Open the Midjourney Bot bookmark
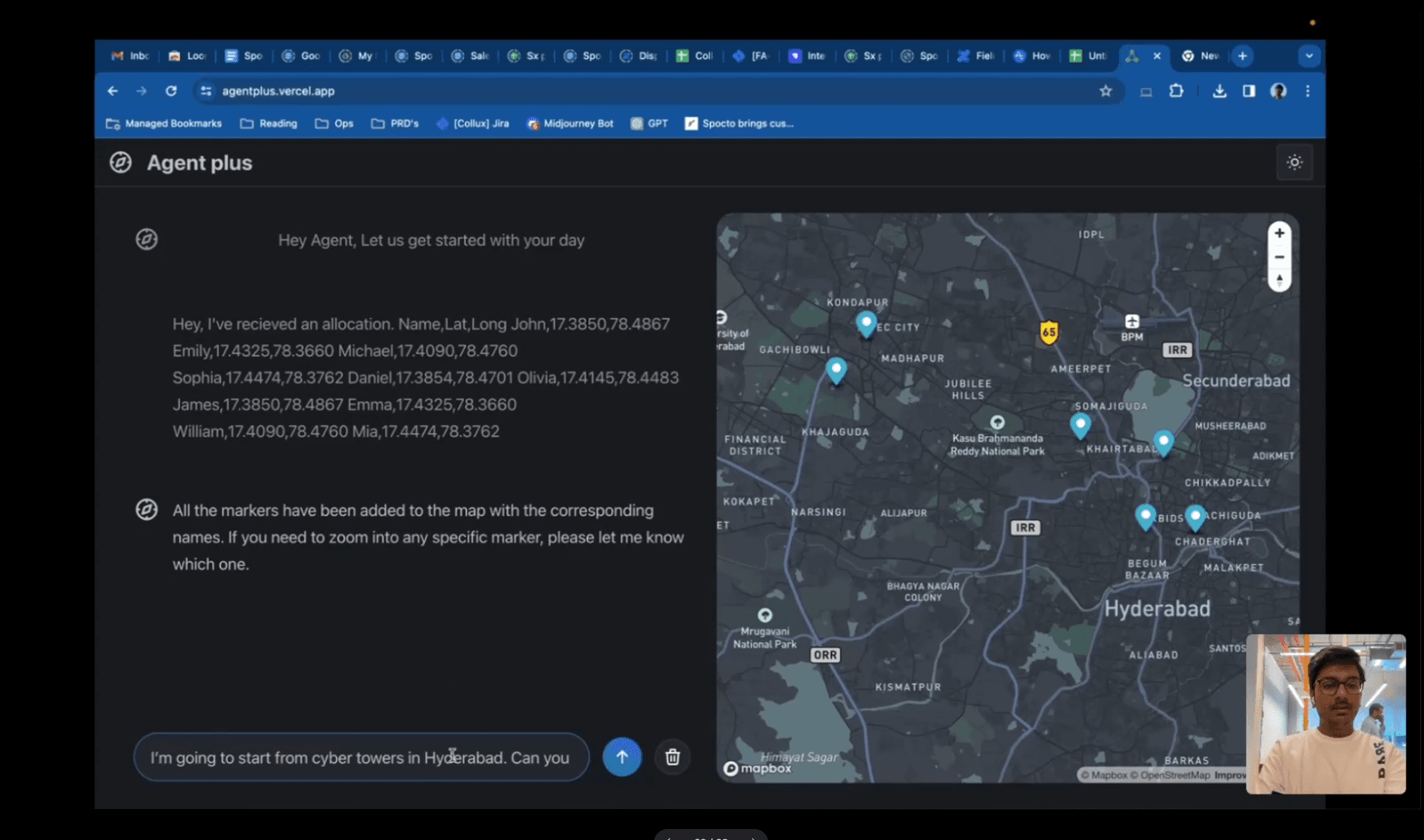This screenshot has height=840, width=1424. tap(570, 124)
